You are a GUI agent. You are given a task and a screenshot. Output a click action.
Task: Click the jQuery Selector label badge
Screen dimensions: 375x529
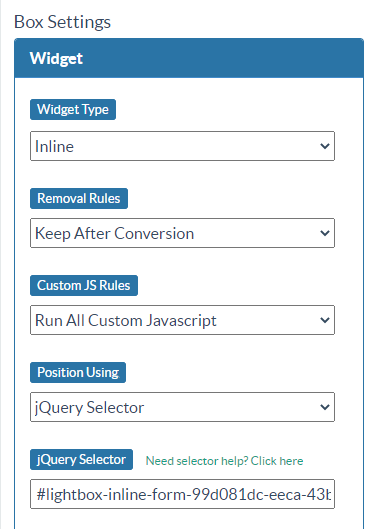point(81,460)
